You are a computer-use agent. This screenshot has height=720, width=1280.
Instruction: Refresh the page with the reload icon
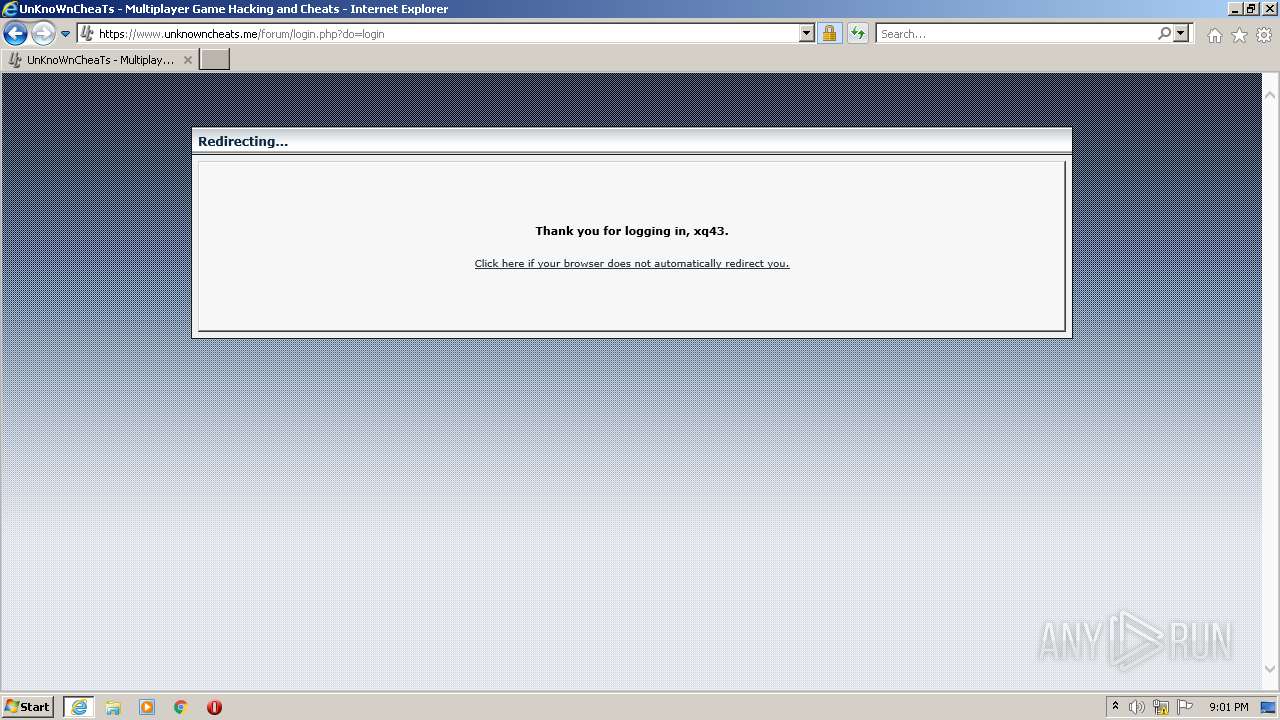(858, 34)
